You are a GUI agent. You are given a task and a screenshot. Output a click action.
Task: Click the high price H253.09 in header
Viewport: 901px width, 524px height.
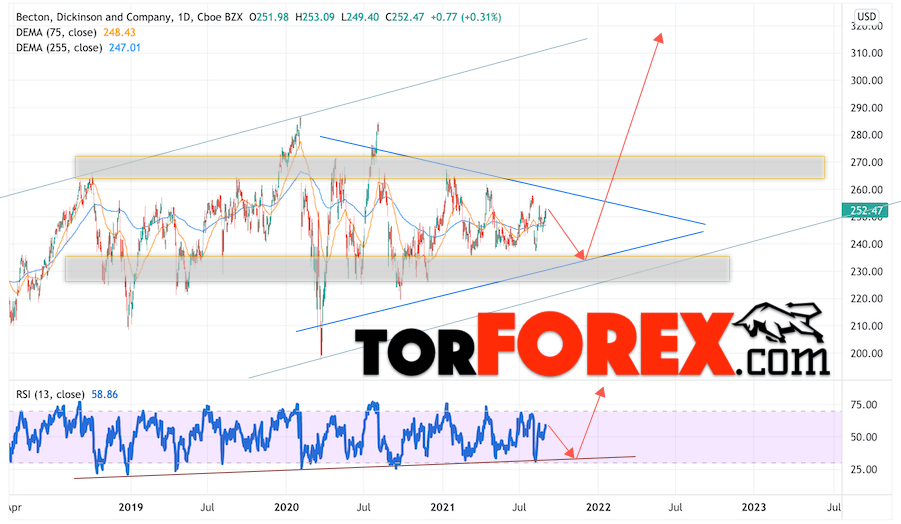pyautogui.click(x=314, y=17)
